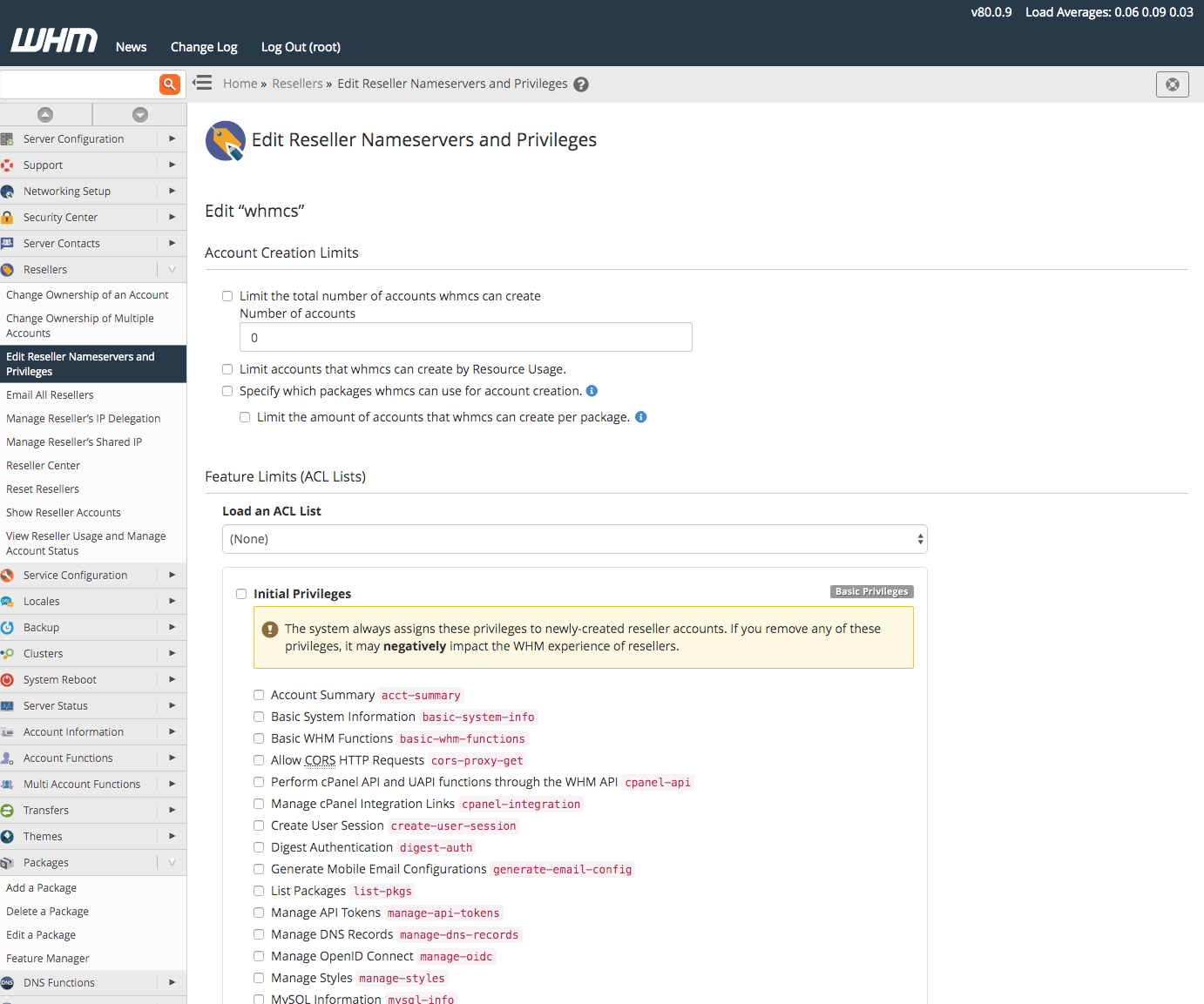The height and width of the screenshot is (1004, 1204).
Task: Open help question mark icon in breadcrumb
Action: coord(581,84)
